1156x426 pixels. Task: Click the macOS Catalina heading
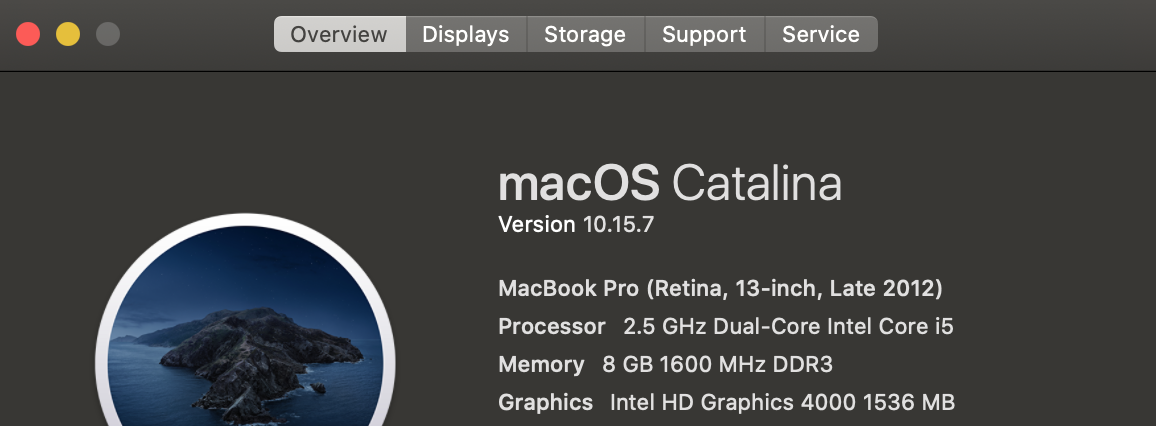tap(669, 184)
